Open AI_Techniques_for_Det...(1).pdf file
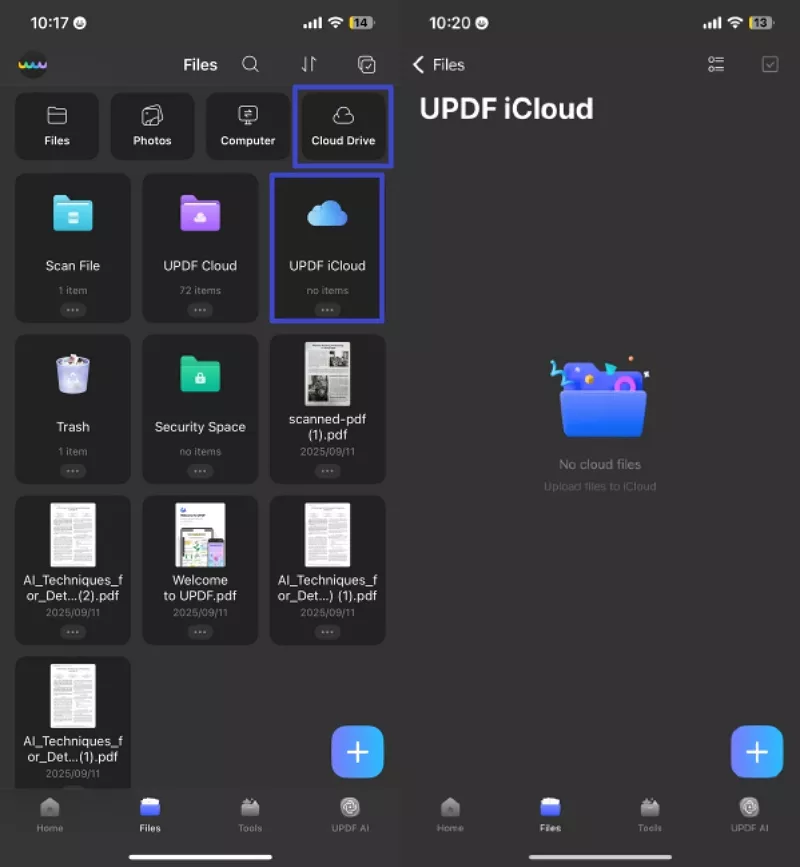Screen dimensions: 800x867 [x=73, y=722]
